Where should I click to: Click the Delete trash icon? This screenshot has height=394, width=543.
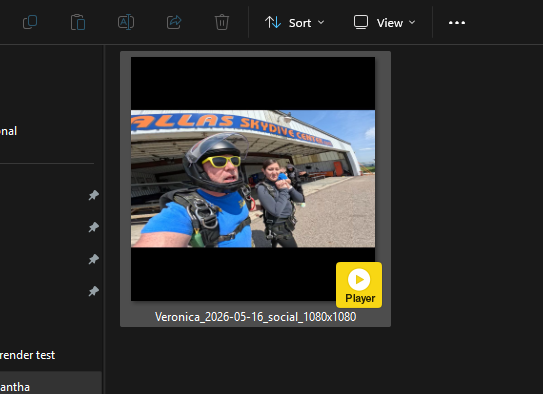(x=222, y=23)
